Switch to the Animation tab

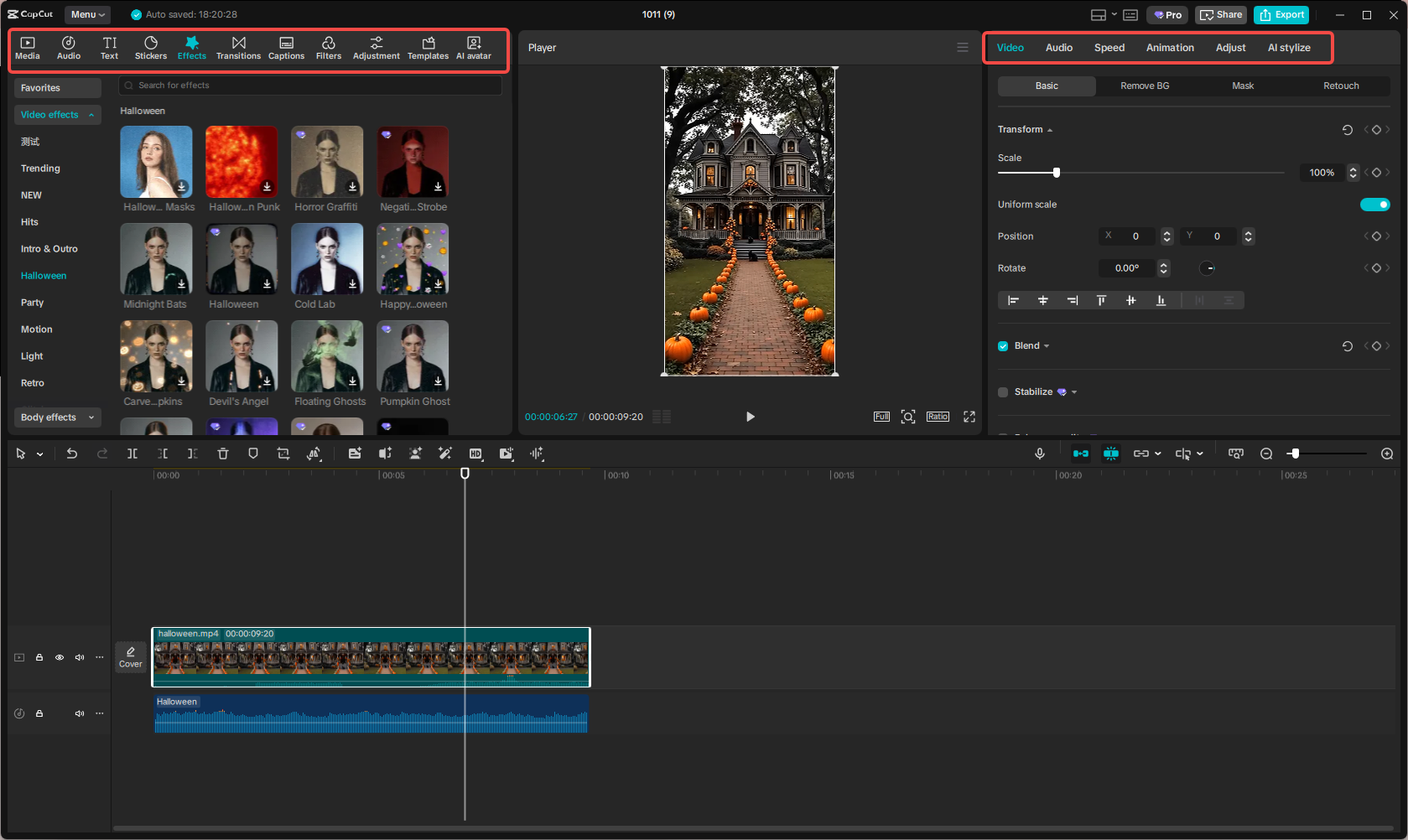[x=1170, y=48]
